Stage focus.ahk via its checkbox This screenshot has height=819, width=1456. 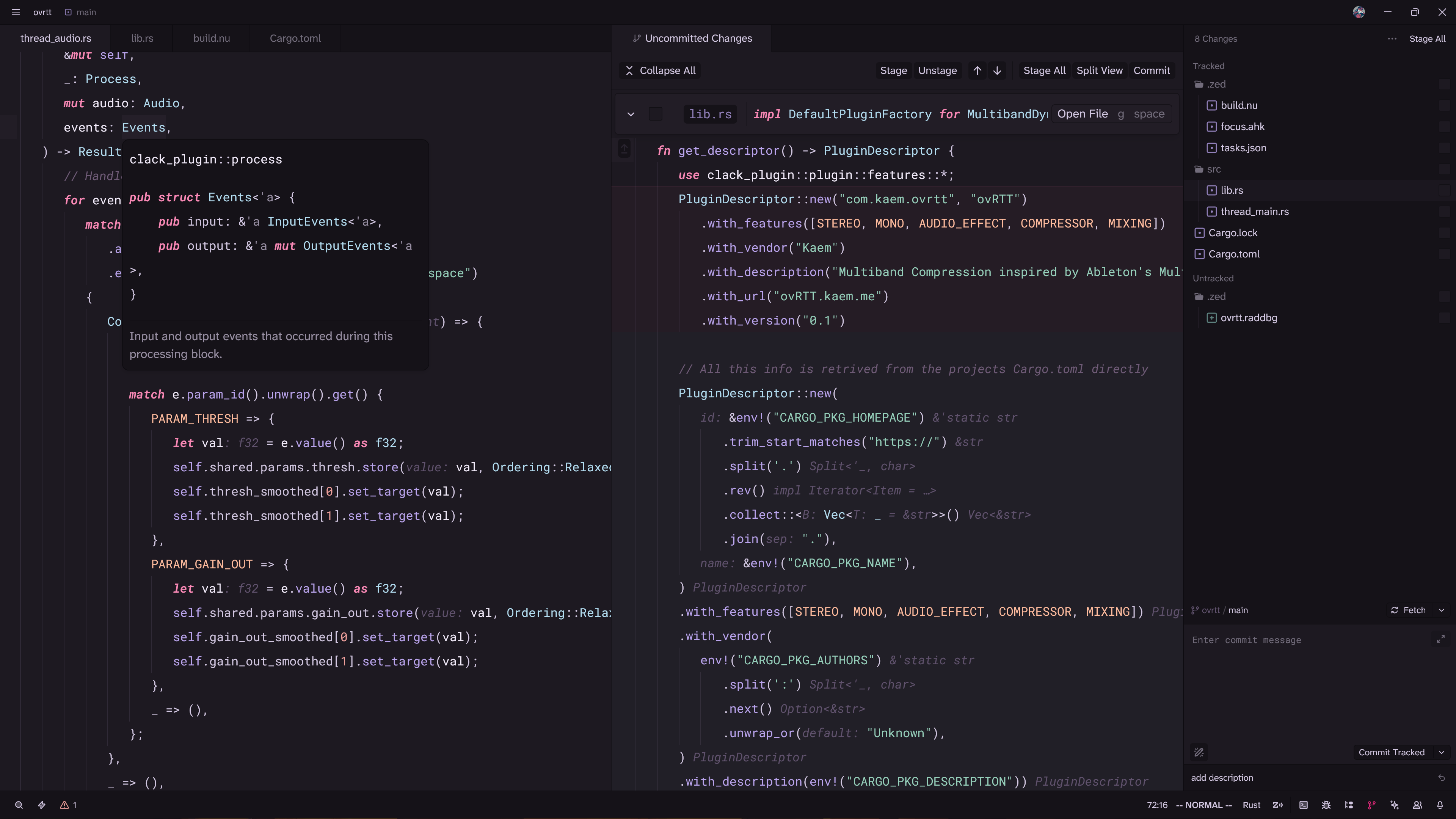[1445, 127]
